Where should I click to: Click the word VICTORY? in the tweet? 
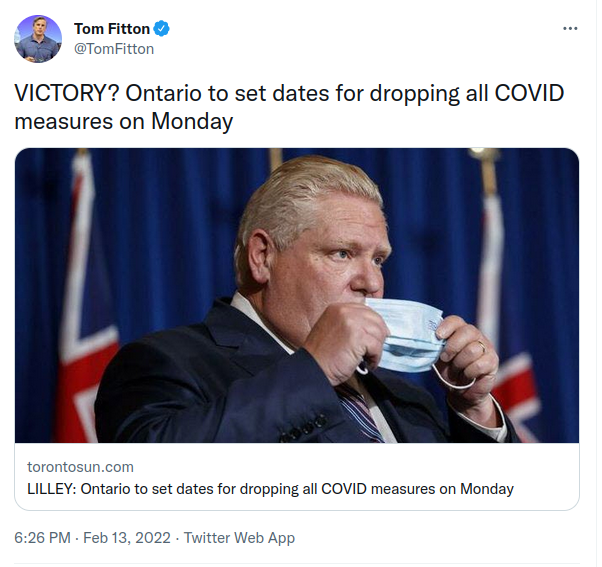(67, 94)
